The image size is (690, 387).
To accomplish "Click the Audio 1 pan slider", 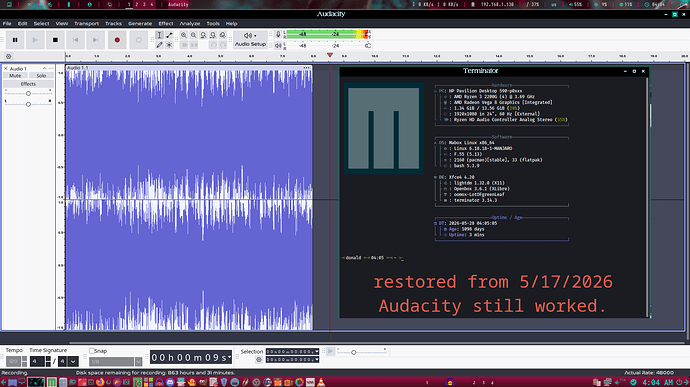I will [x=28, y=104].
